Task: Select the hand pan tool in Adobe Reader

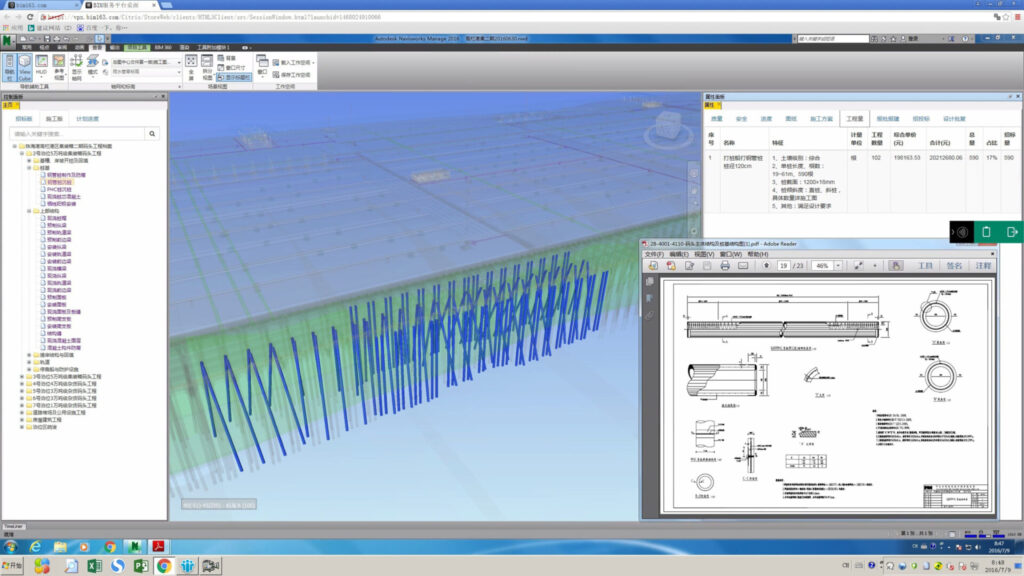Action: (x=896, y=266)
